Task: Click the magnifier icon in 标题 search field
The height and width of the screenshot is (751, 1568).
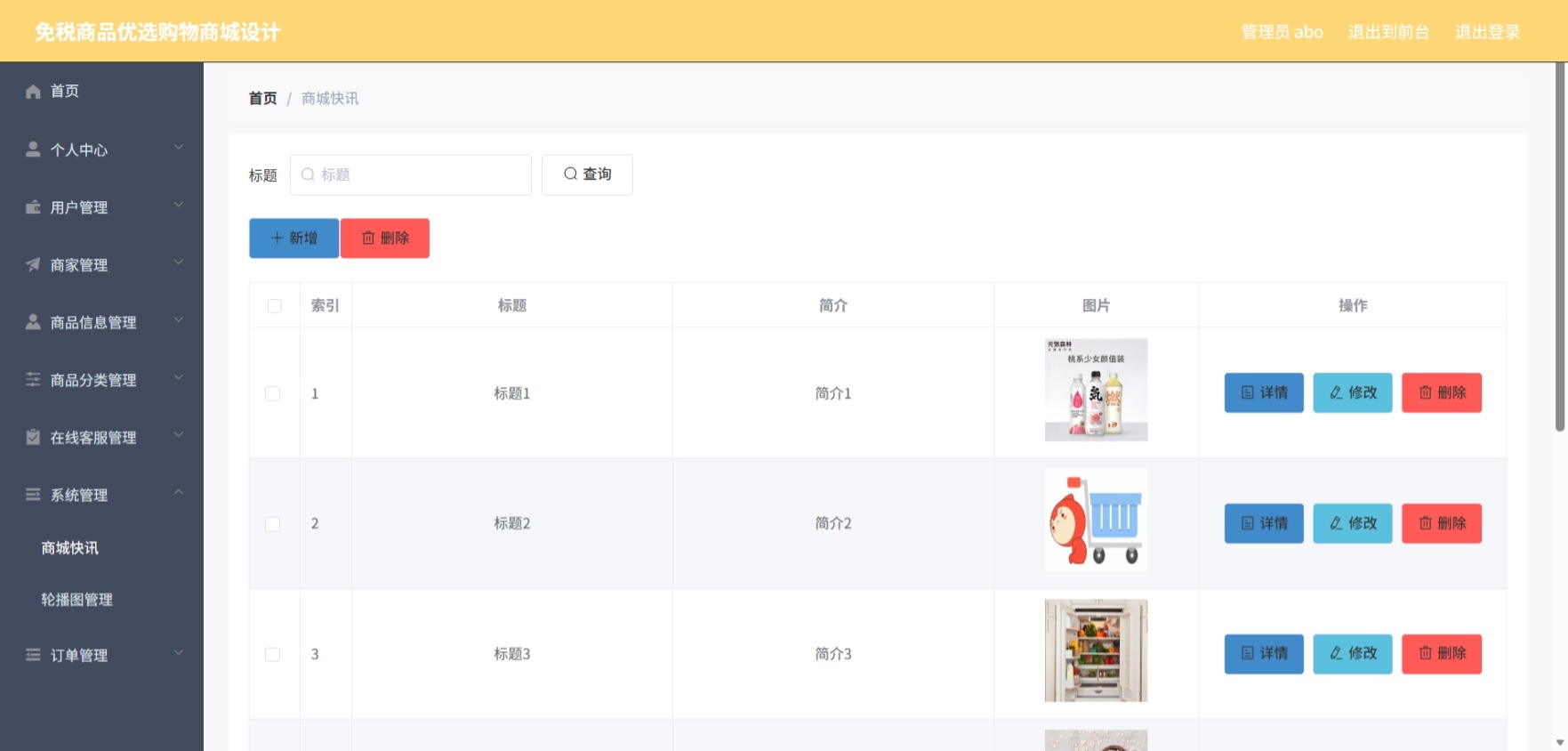Action: pyautogui.click(x=308, y=174)
